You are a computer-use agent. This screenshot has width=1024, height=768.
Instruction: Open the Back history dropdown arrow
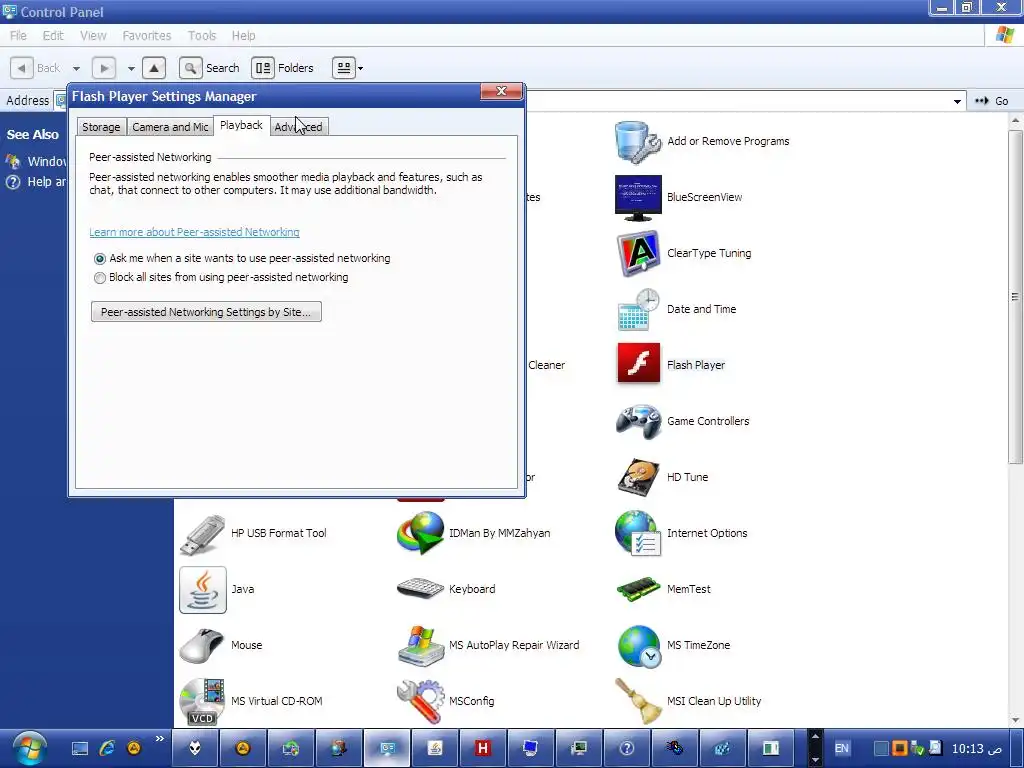76,68
